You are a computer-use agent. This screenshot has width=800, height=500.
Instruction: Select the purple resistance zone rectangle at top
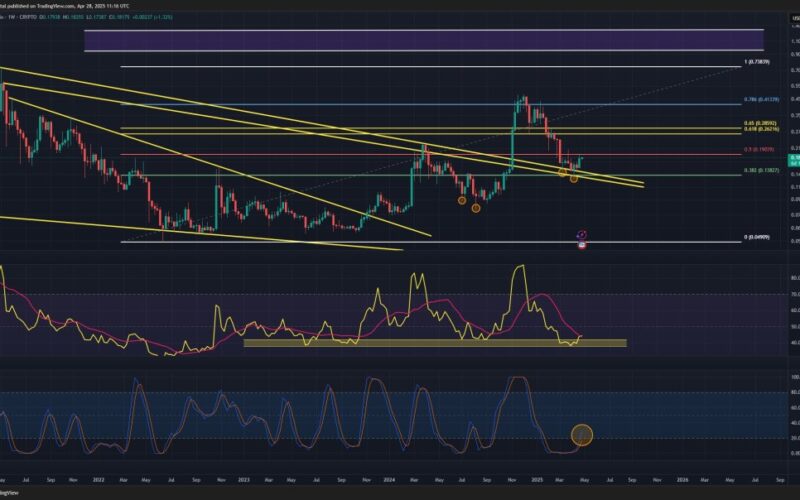click(x=424, y=40)
